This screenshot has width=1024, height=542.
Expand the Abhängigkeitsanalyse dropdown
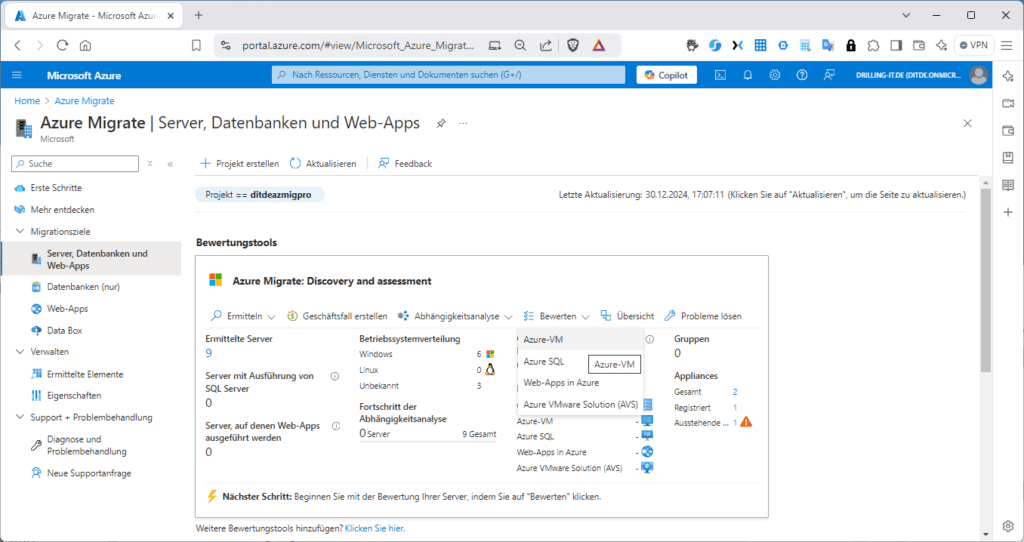pyautogui.click(x=455, y=316)
